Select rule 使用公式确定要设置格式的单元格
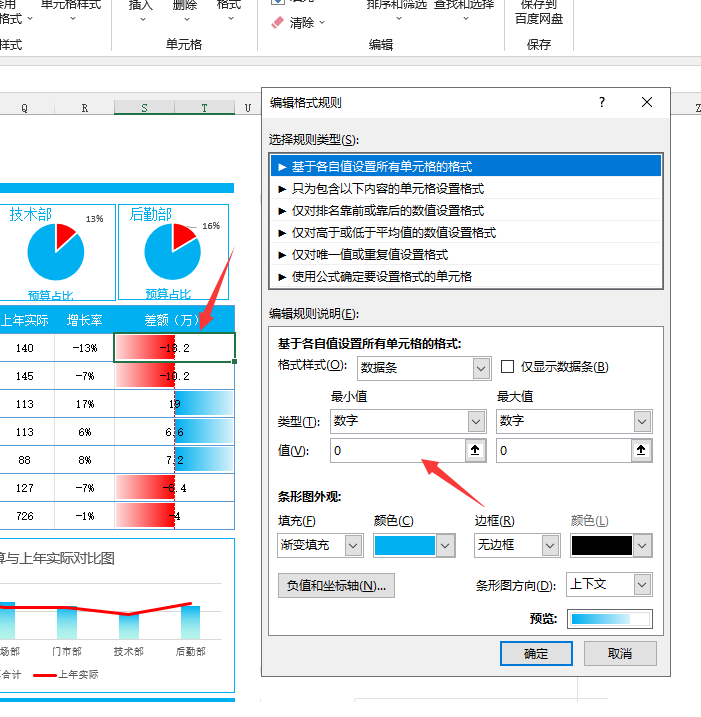Image resolution: width=701 pixels, height=717 pixels. tap(466, 276)
